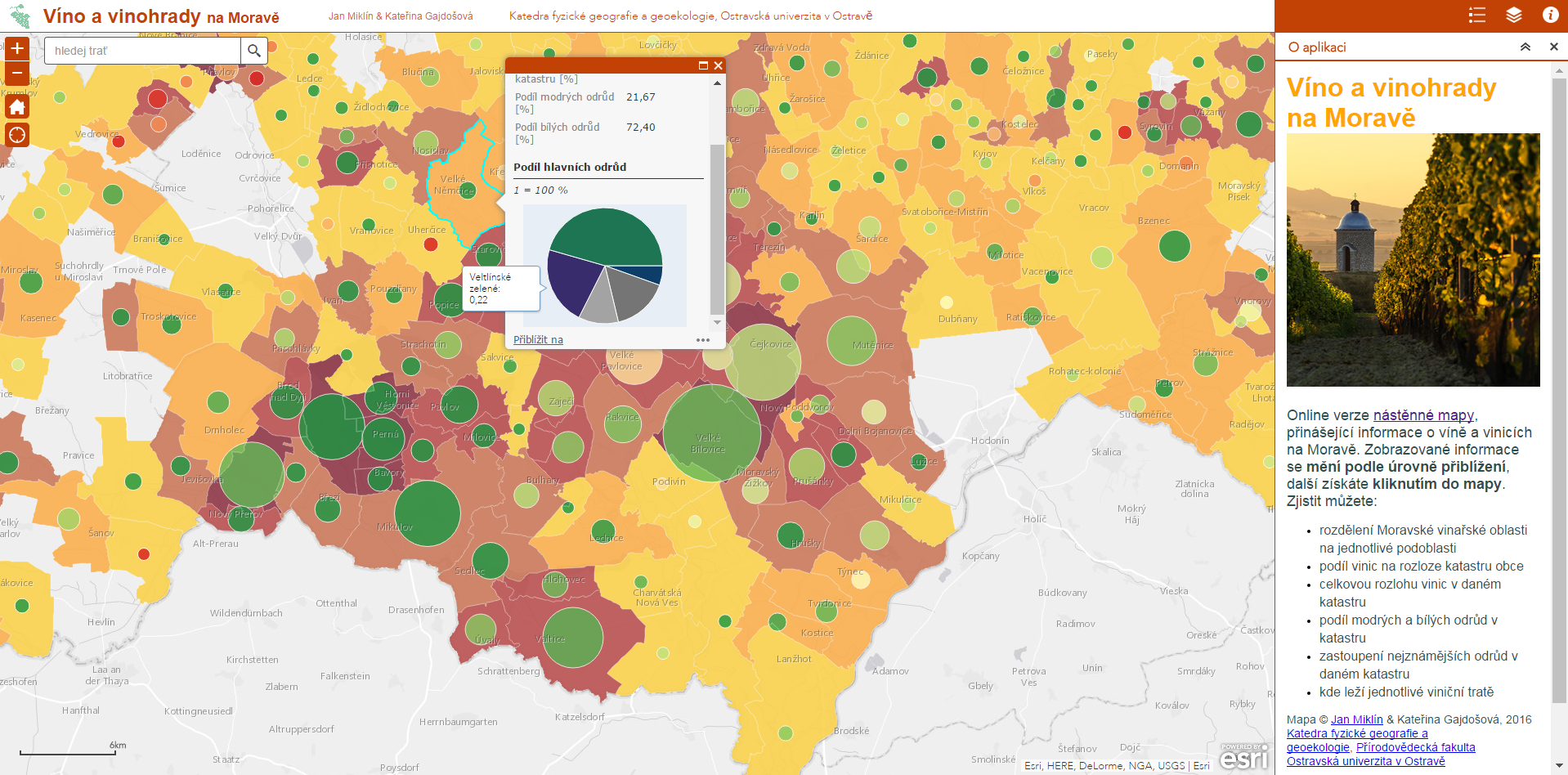Click the zoom in plus button
The image size is (1568, 775).
pyautogui.click(x=17, y=48)
